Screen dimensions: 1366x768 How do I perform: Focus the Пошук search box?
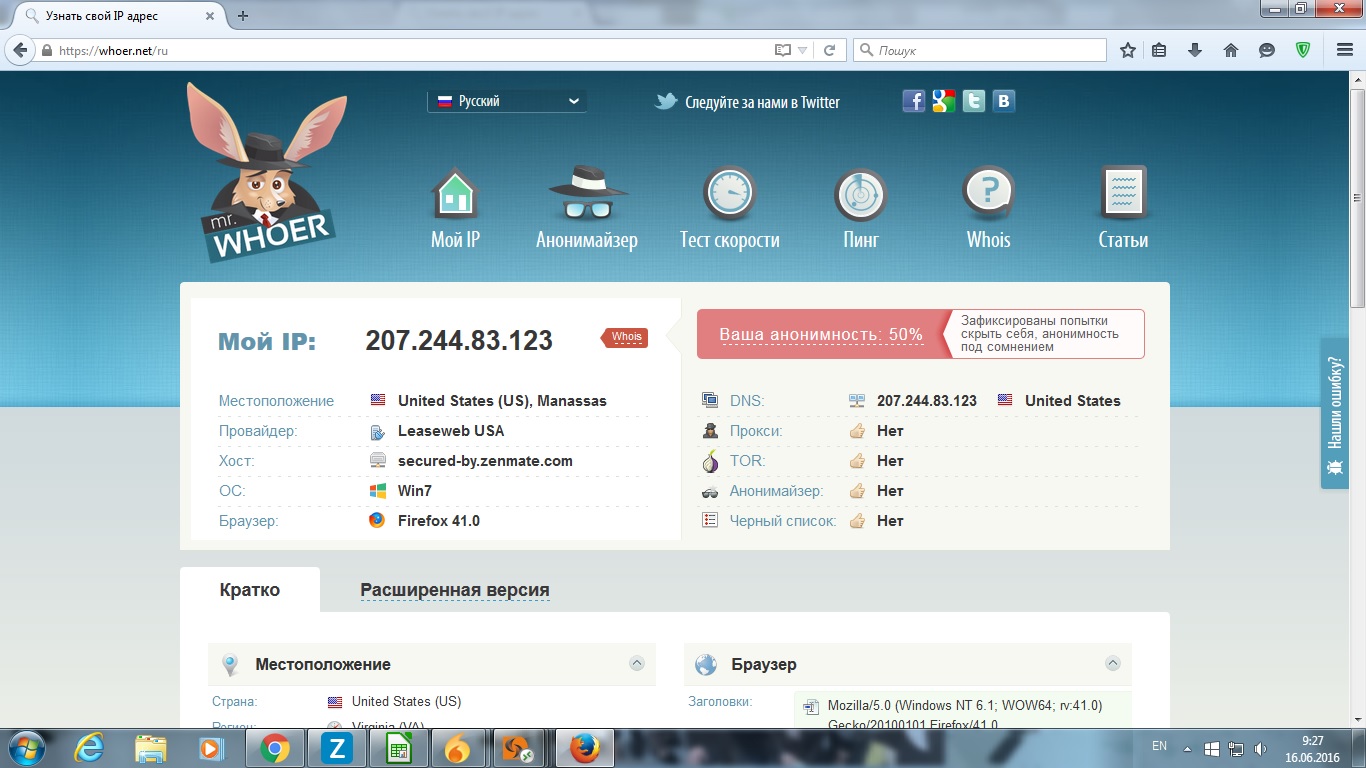click(x=980, y=50)
